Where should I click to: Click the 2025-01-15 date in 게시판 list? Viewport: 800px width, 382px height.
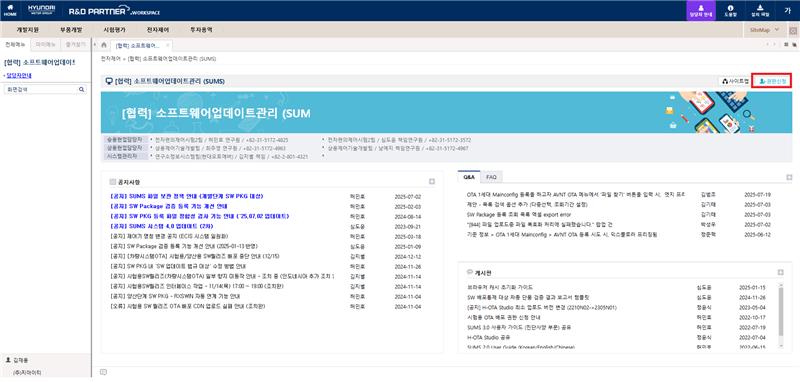(753, 288)
